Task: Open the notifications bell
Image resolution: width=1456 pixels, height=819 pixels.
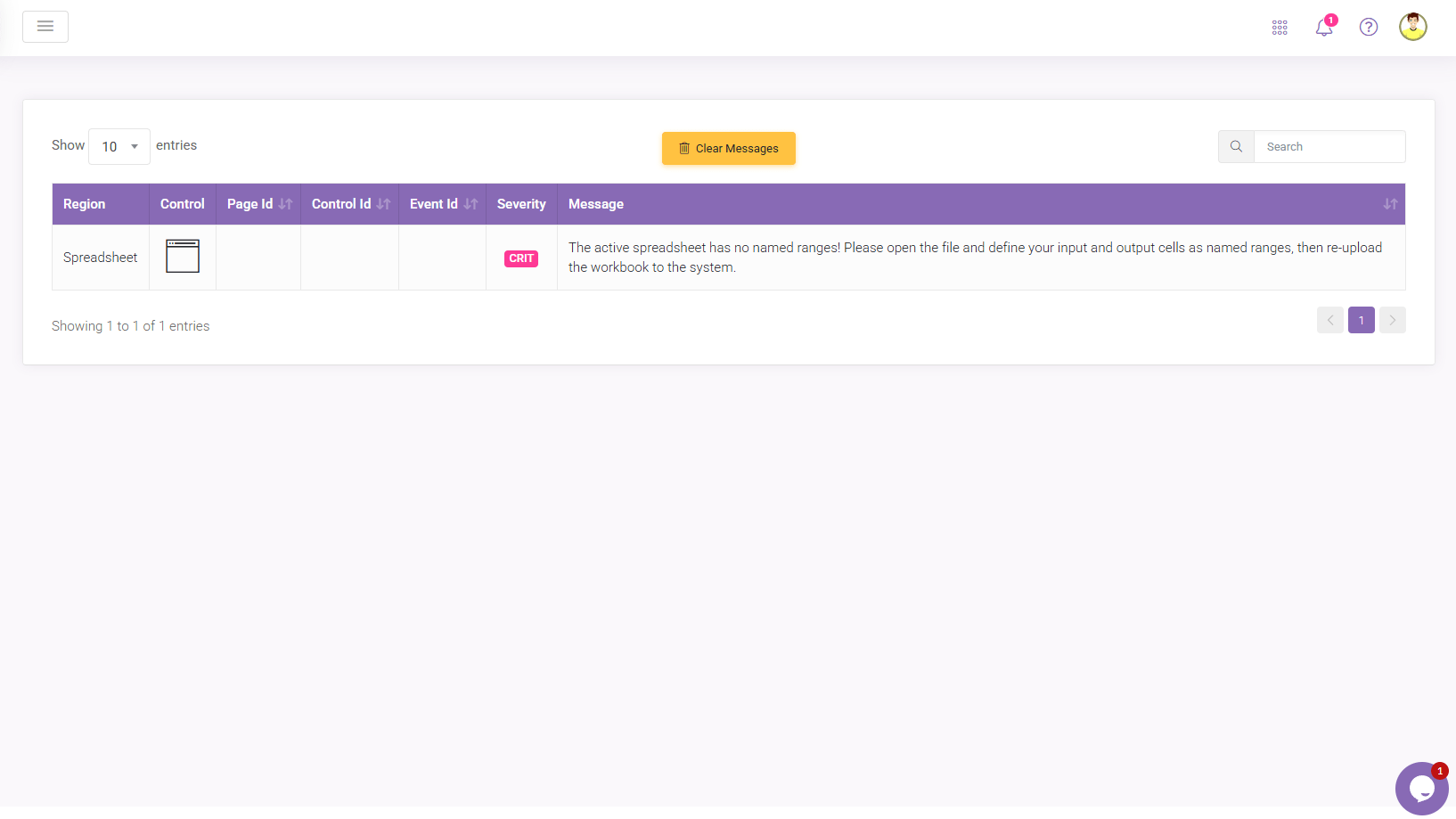Action: pos(1324,28)
